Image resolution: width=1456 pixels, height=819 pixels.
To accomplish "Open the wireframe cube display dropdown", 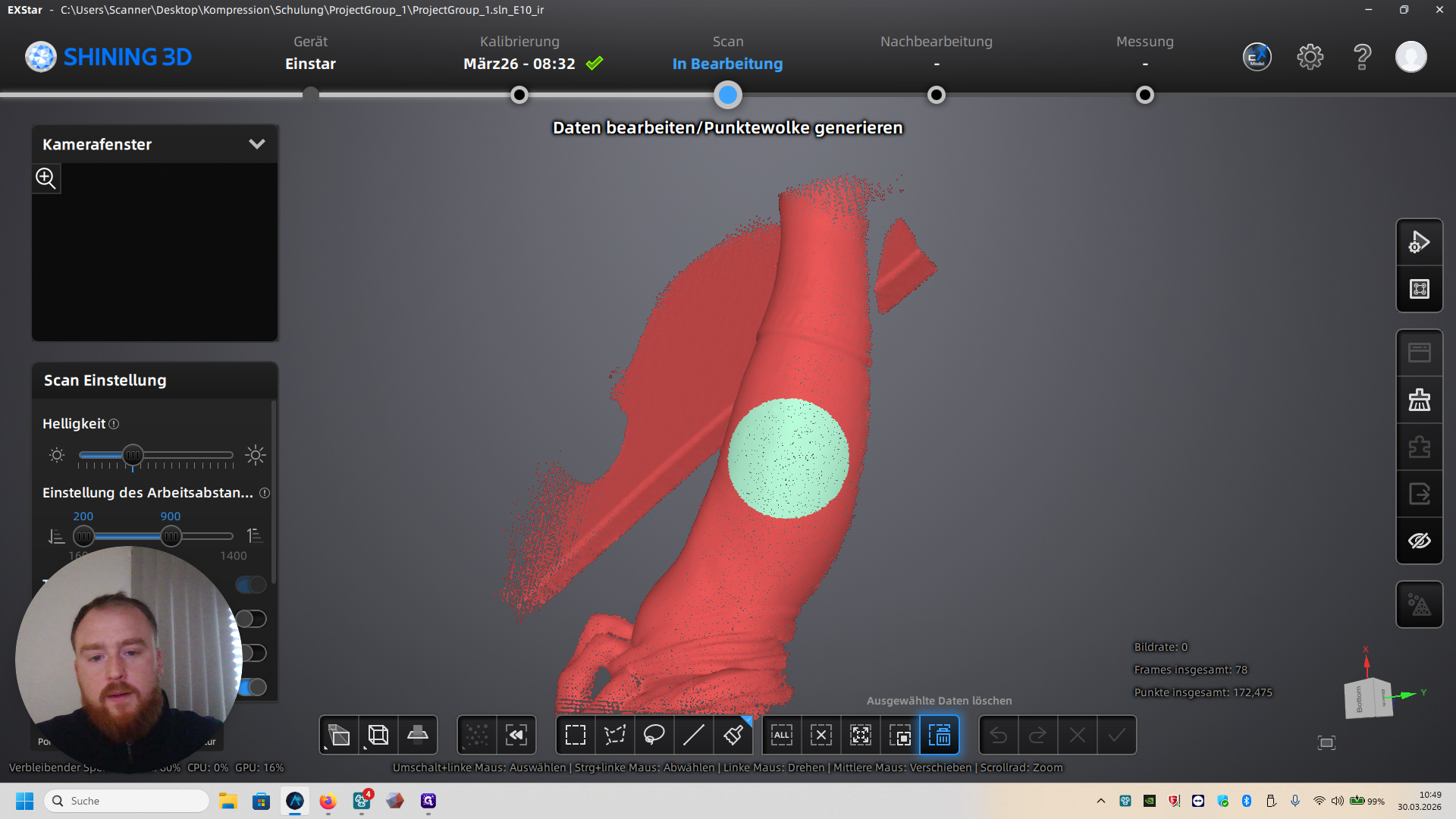I will point(378,735).
